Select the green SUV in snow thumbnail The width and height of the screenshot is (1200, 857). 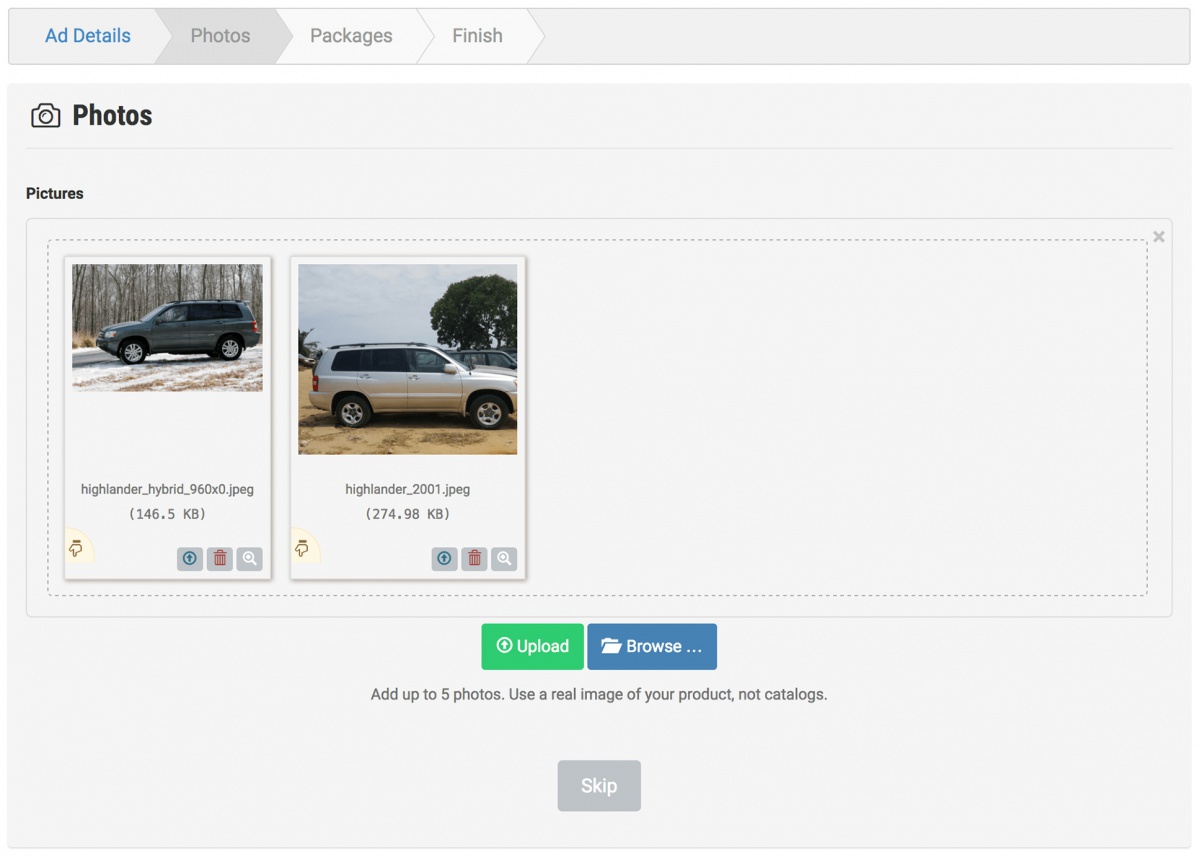click(167, 328)
